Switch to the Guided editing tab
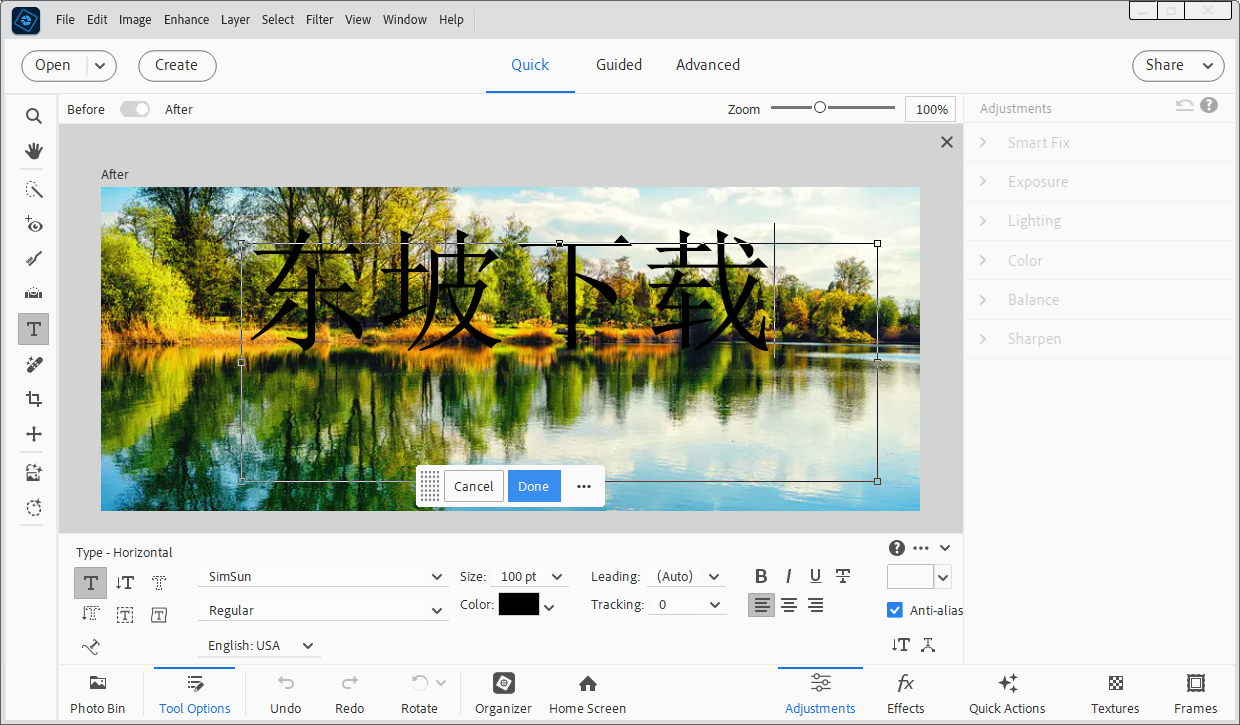The width and height of the screenshot is (1240, 725). coord(618,64)
